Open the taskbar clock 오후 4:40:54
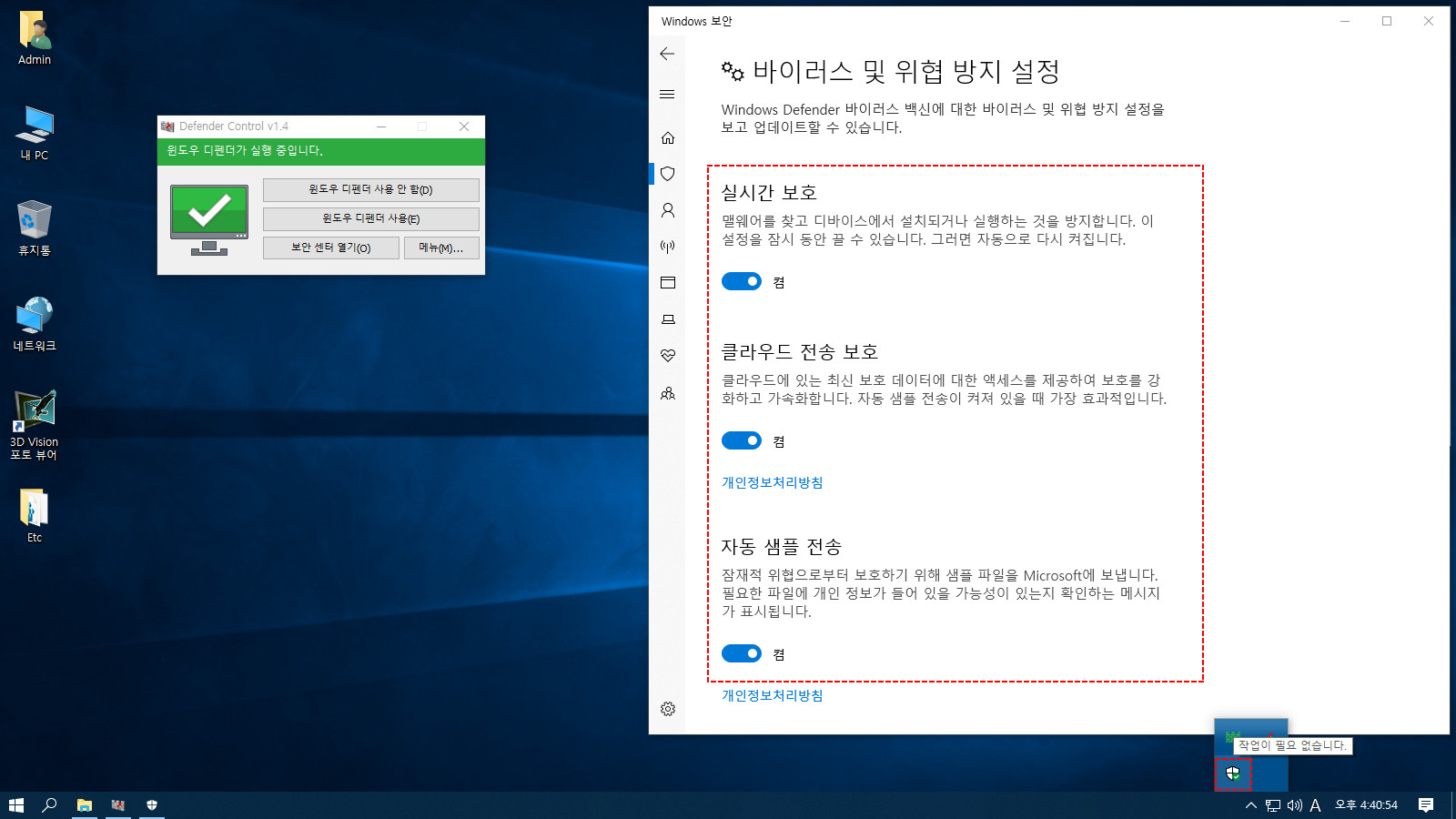 pyautogui.click(x=1366, y=805)
